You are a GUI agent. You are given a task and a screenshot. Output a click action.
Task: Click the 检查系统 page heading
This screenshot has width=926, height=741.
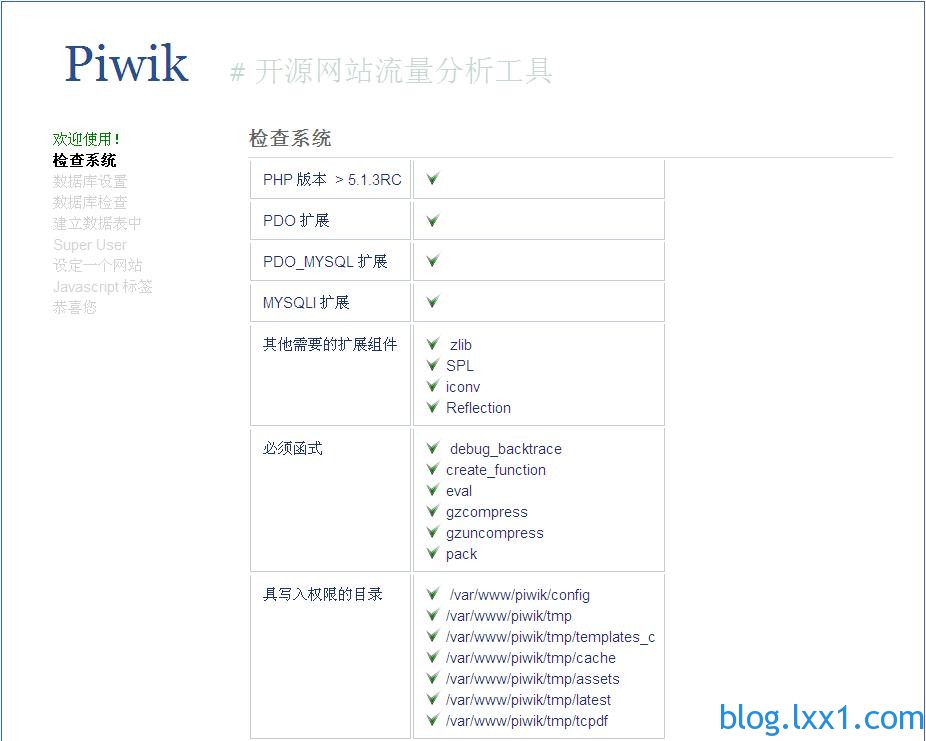(x=290, y=138)
